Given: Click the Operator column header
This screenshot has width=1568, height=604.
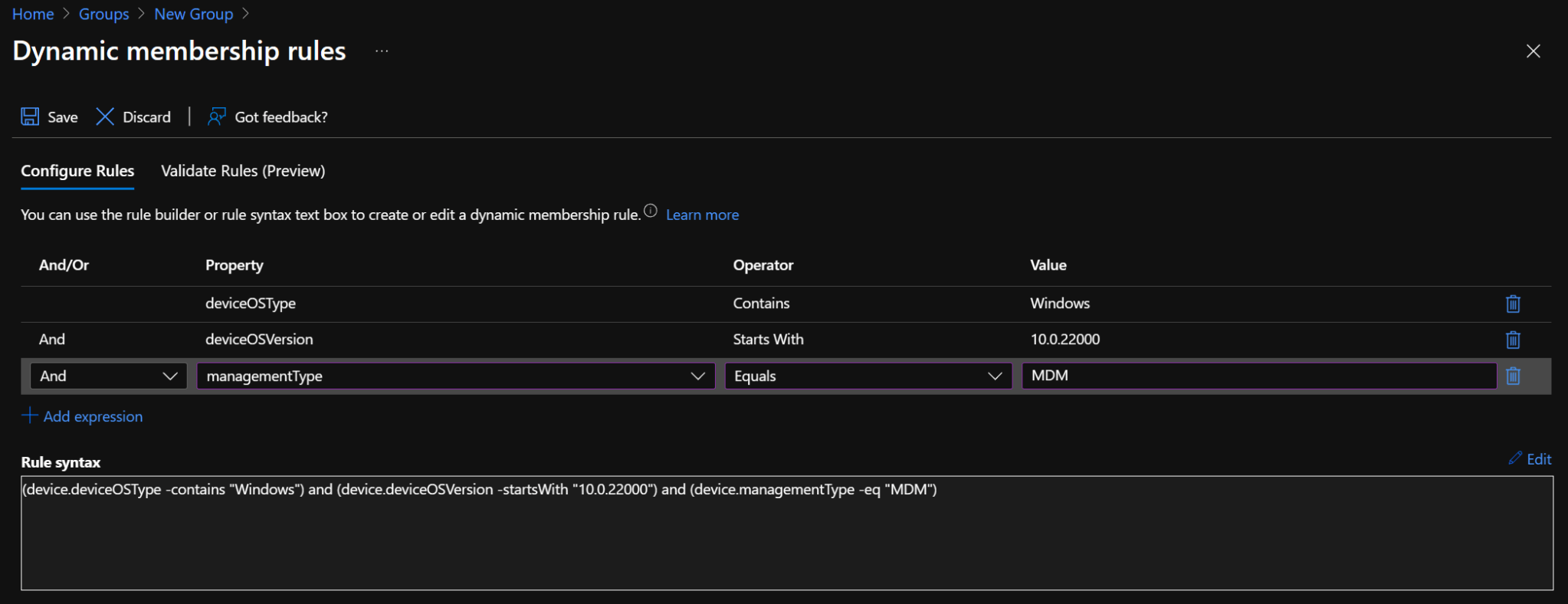Looking at the screenshot, I should (763, 265).
